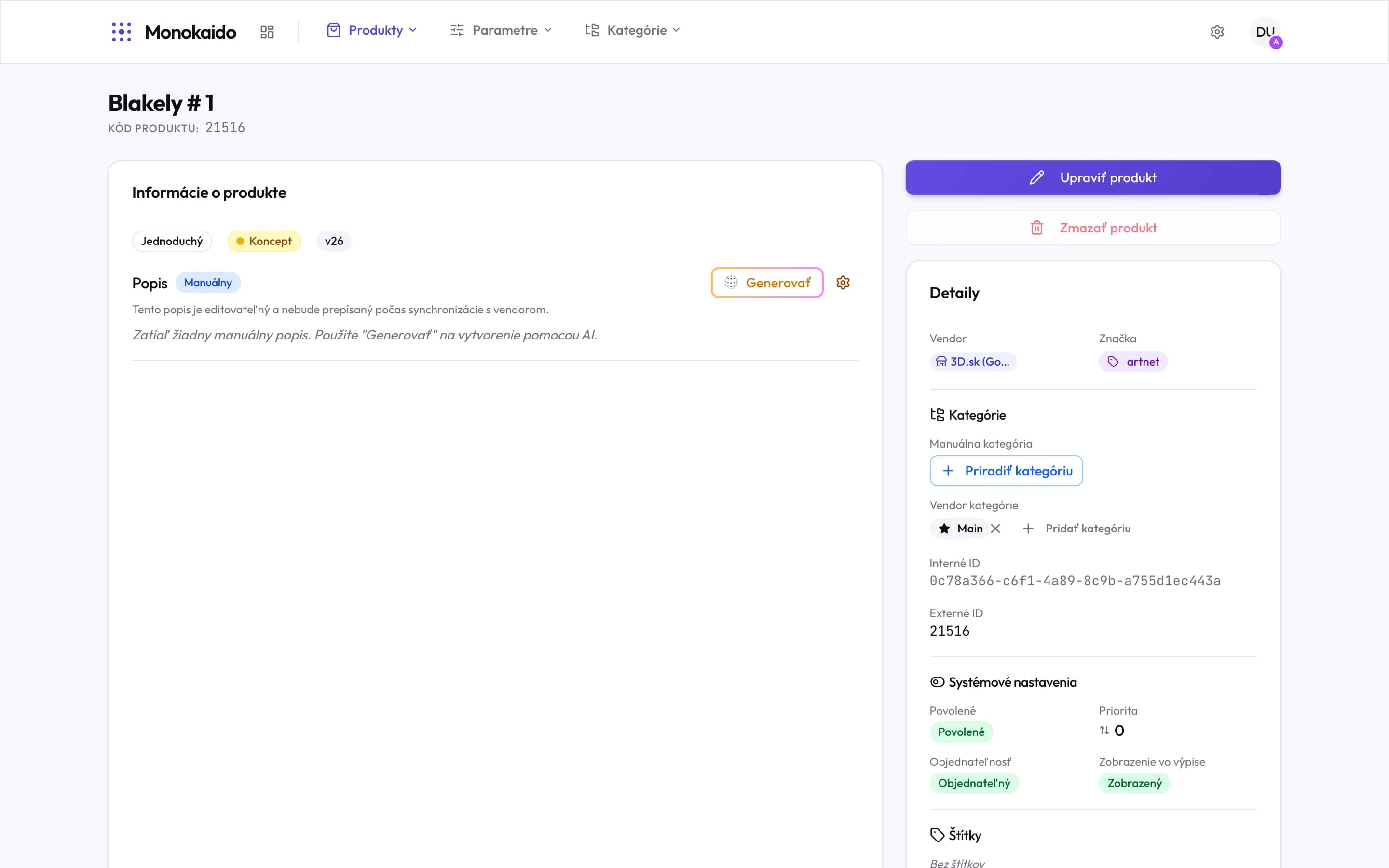Click the Koncept status badge
This screenshot has height=868, width=1389.
click(264, 241)
